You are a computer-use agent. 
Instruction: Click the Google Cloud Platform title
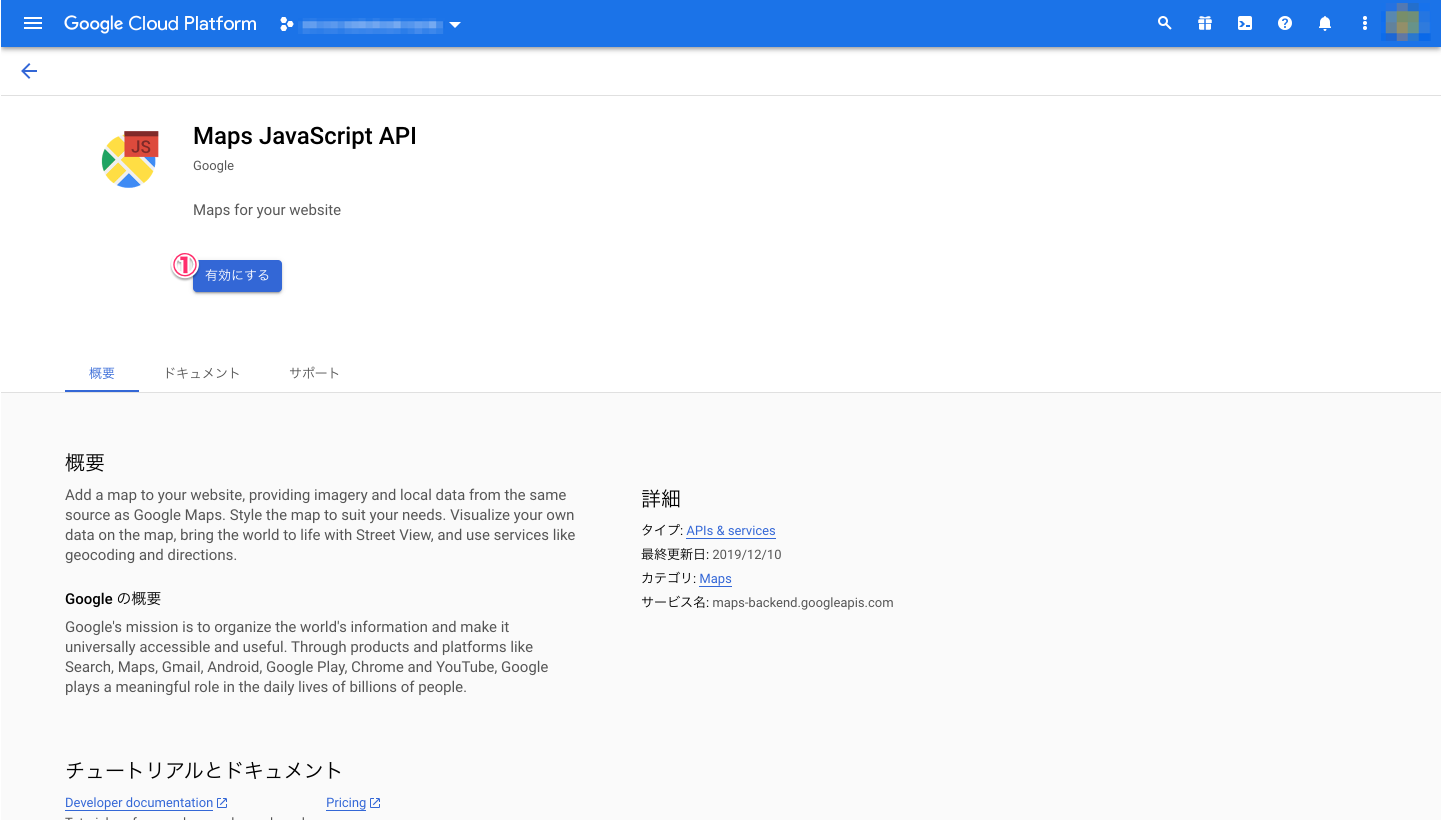[160, 23]
